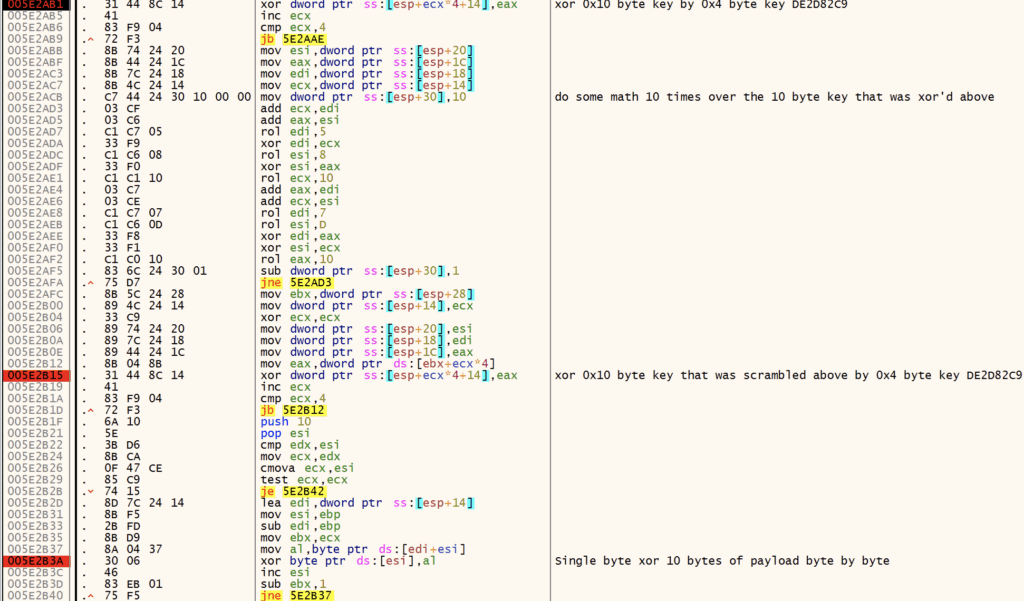Screen dimensions: 1024x601
Task: Disable the breakpoint at 005E2B15
Action: (33, 375)
